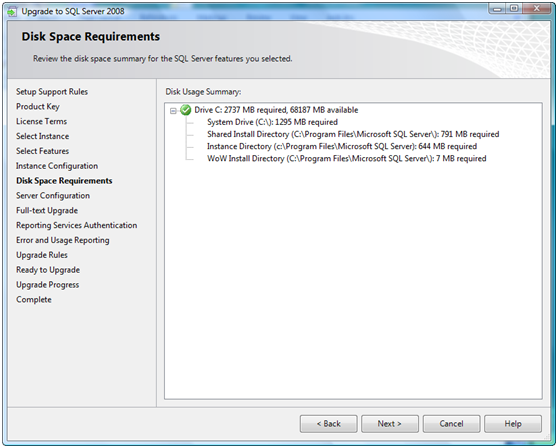
Task: Select Instance Configuration step
Action: [57, 166]
